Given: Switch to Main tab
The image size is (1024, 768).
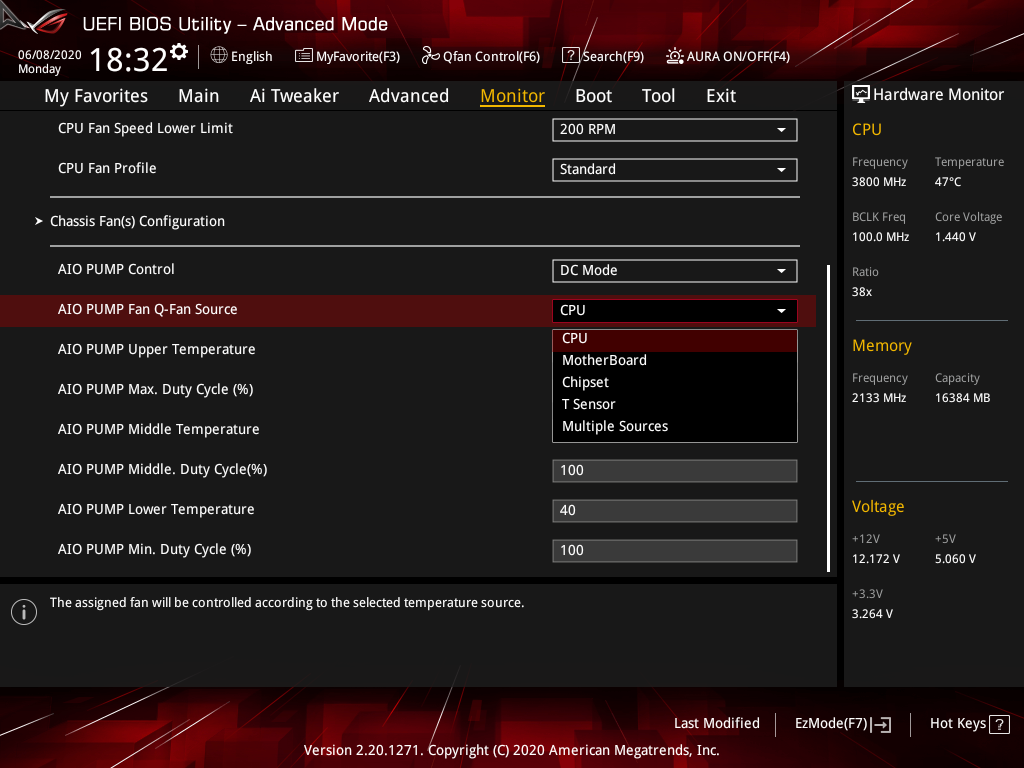Looking at the screenshot, I should click(199, 96).
